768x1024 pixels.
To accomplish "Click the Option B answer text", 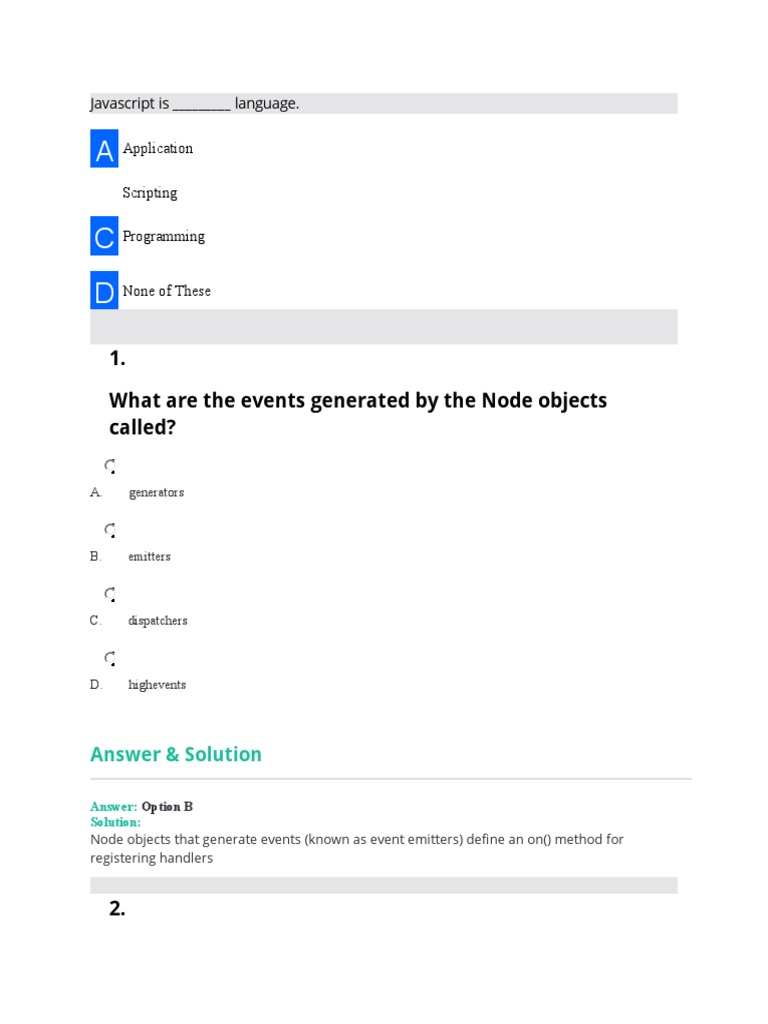I will tap(167, 807).
